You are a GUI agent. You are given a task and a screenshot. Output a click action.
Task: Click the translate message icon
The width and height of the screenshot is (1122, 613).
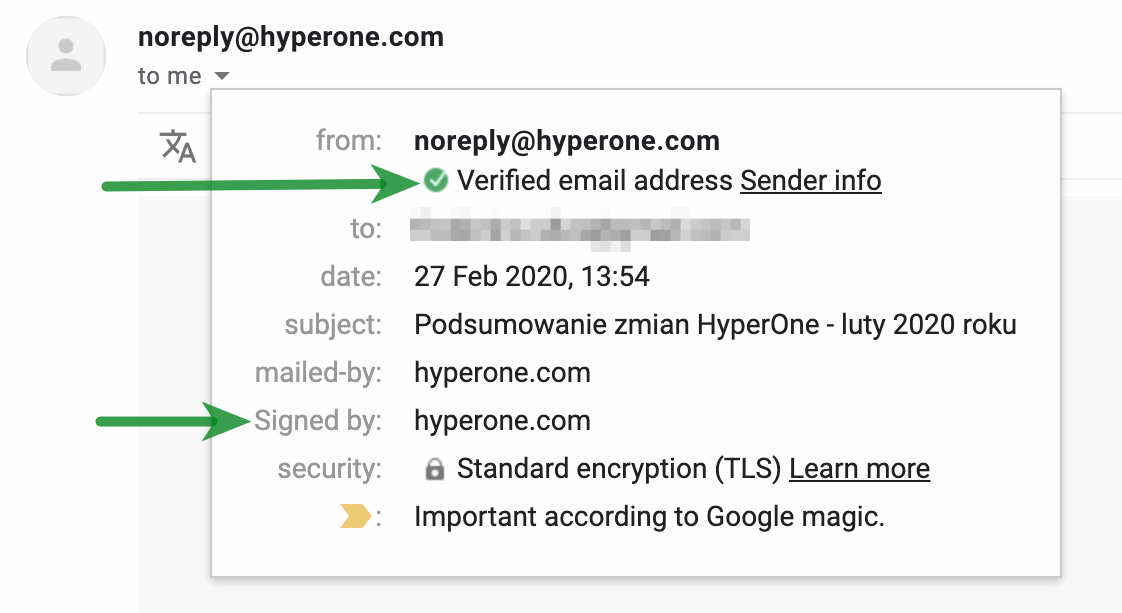point(178,146)
